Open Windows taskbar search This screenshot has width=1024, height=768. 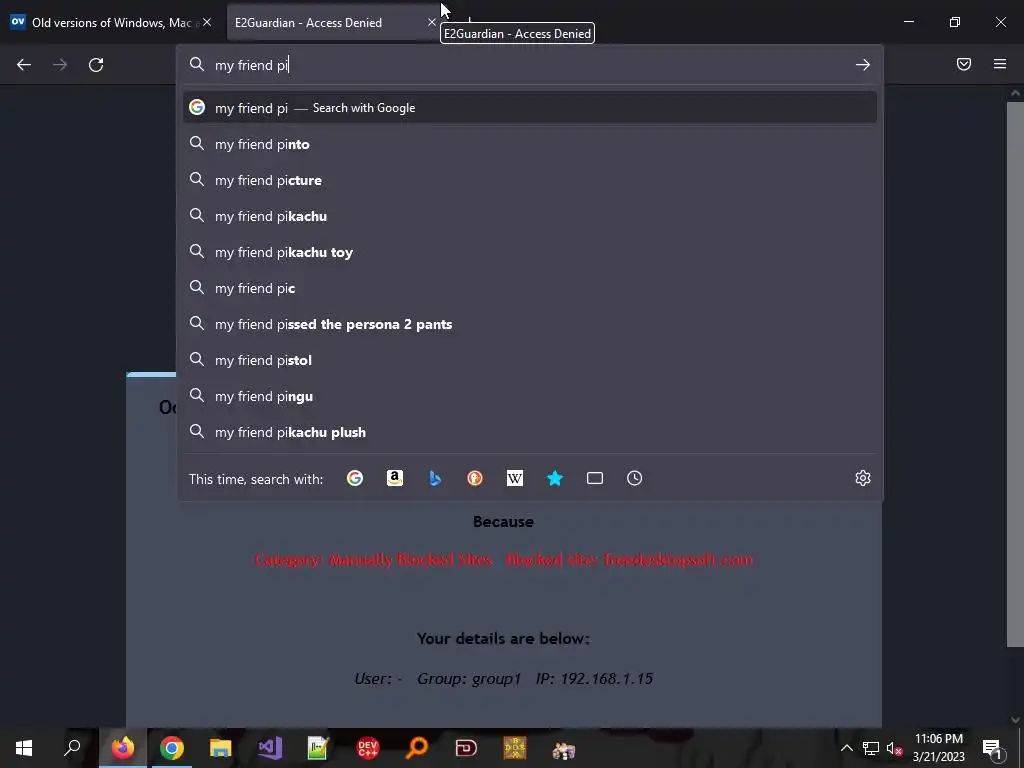tap(72, 748)
